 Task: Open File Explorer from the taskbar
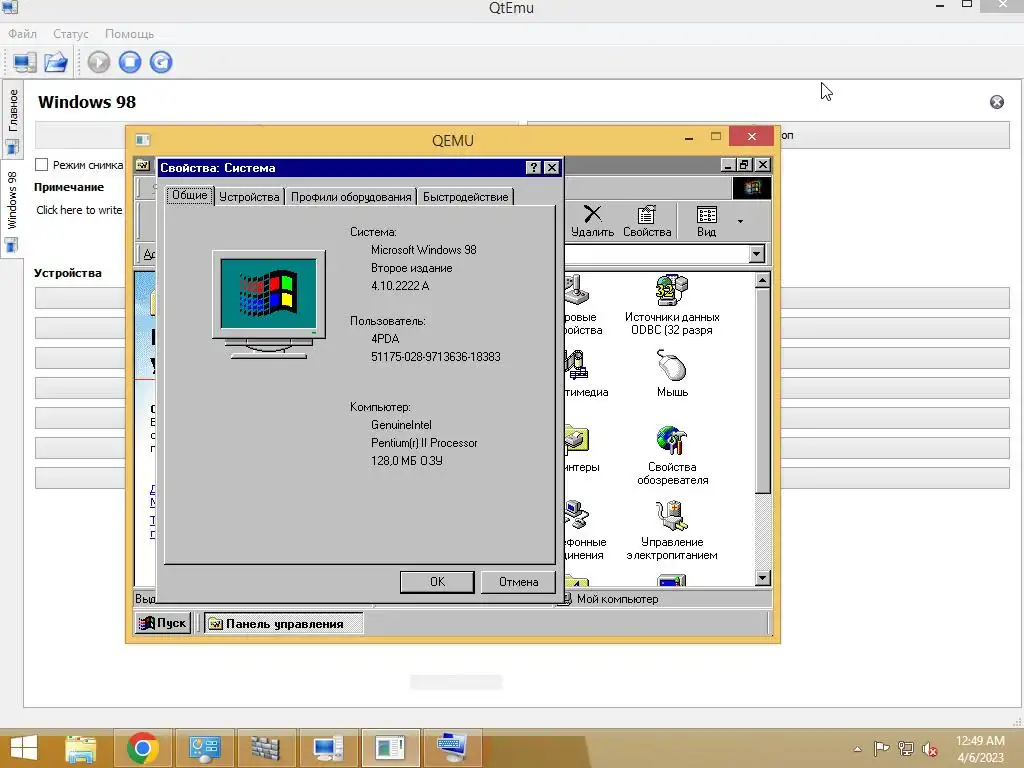point(81,748)
